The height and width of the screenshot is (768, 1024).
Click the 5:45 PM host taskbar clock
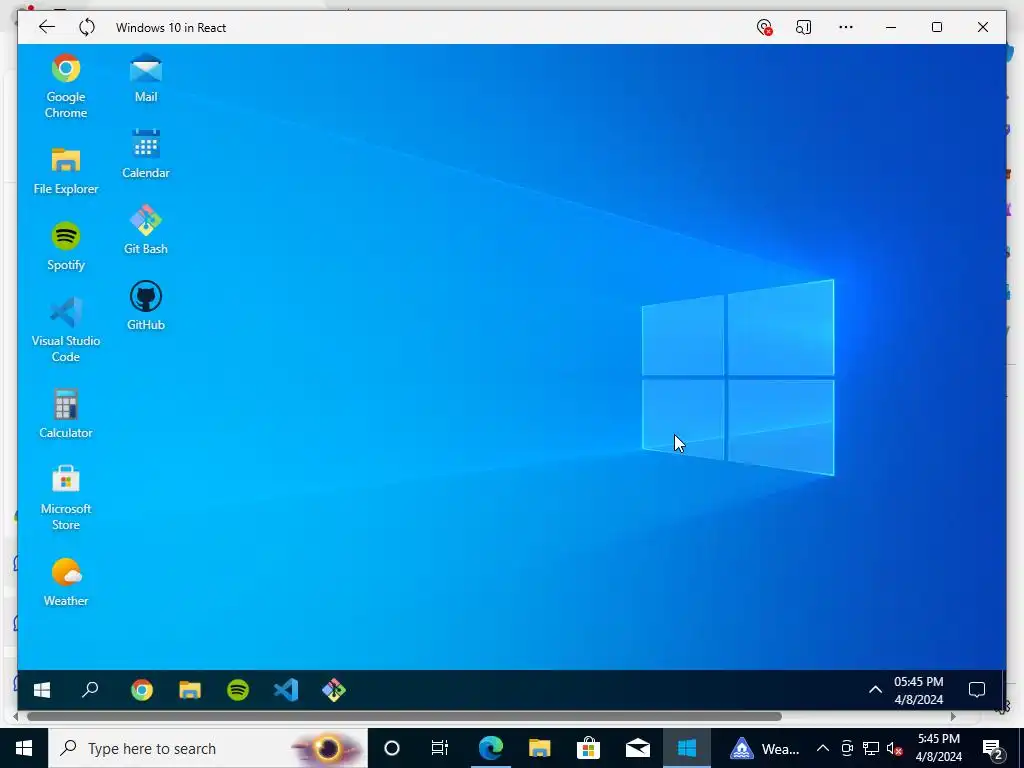938,748
